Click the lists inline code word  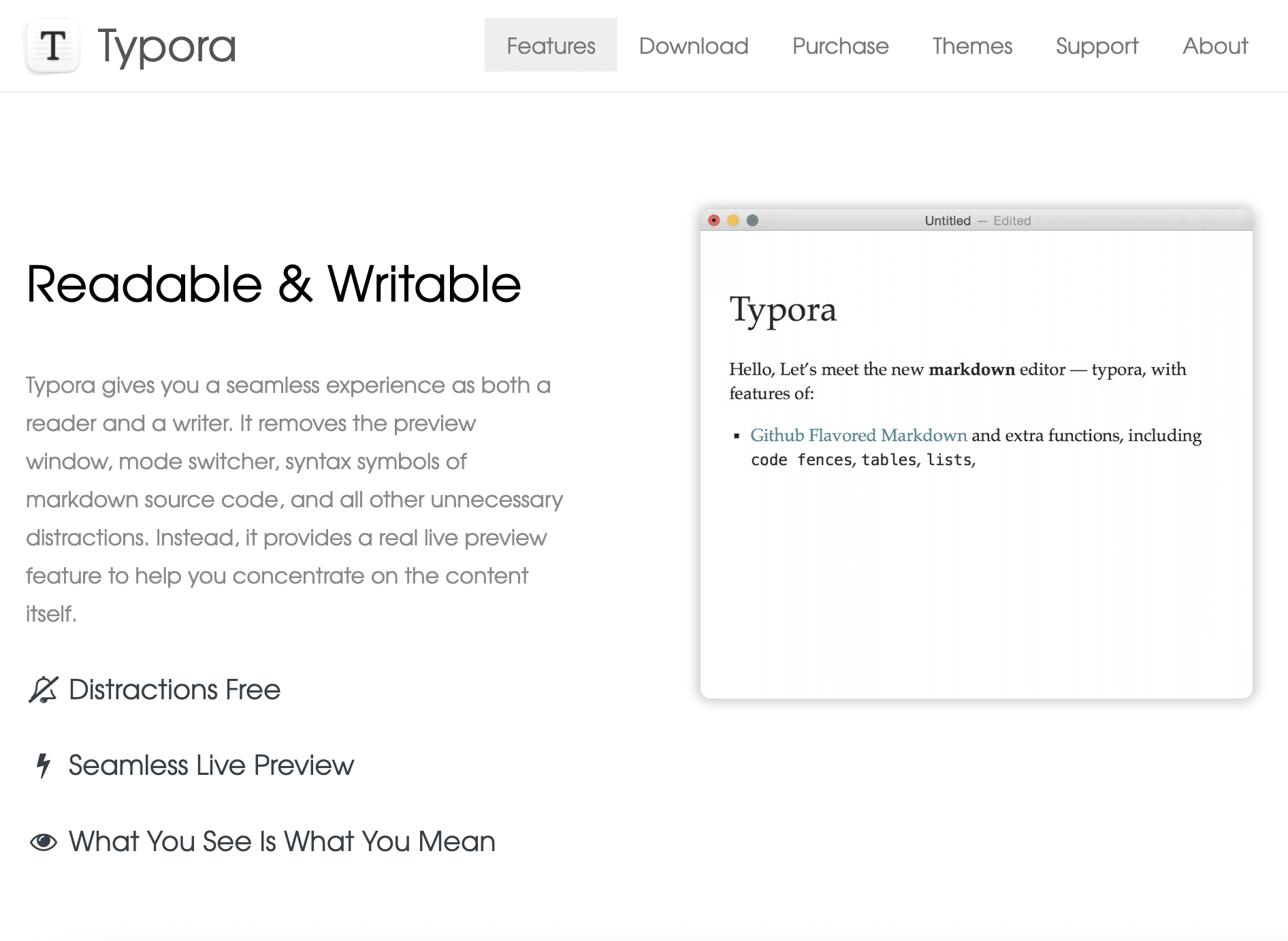pos(949,460)
